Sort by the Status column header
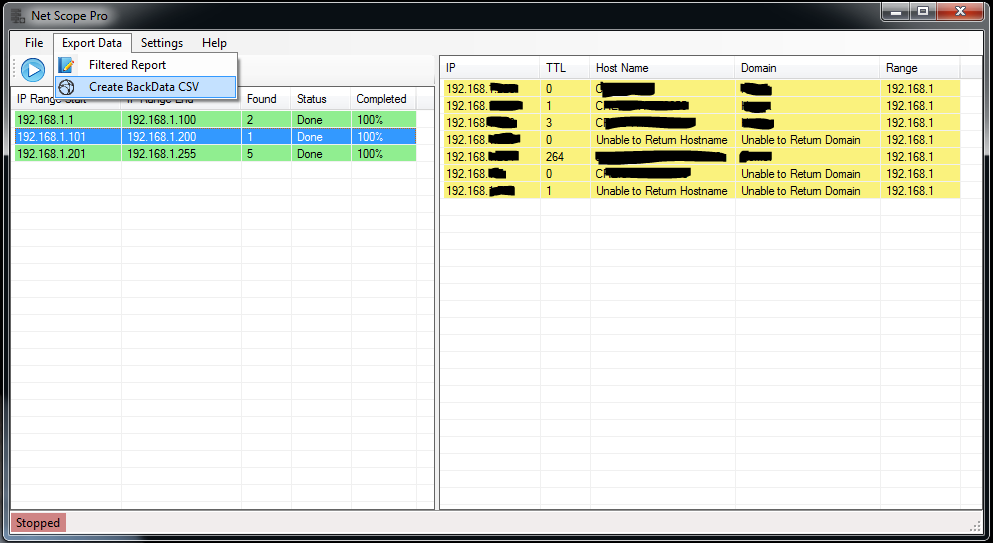 click(x=321, y=99)
